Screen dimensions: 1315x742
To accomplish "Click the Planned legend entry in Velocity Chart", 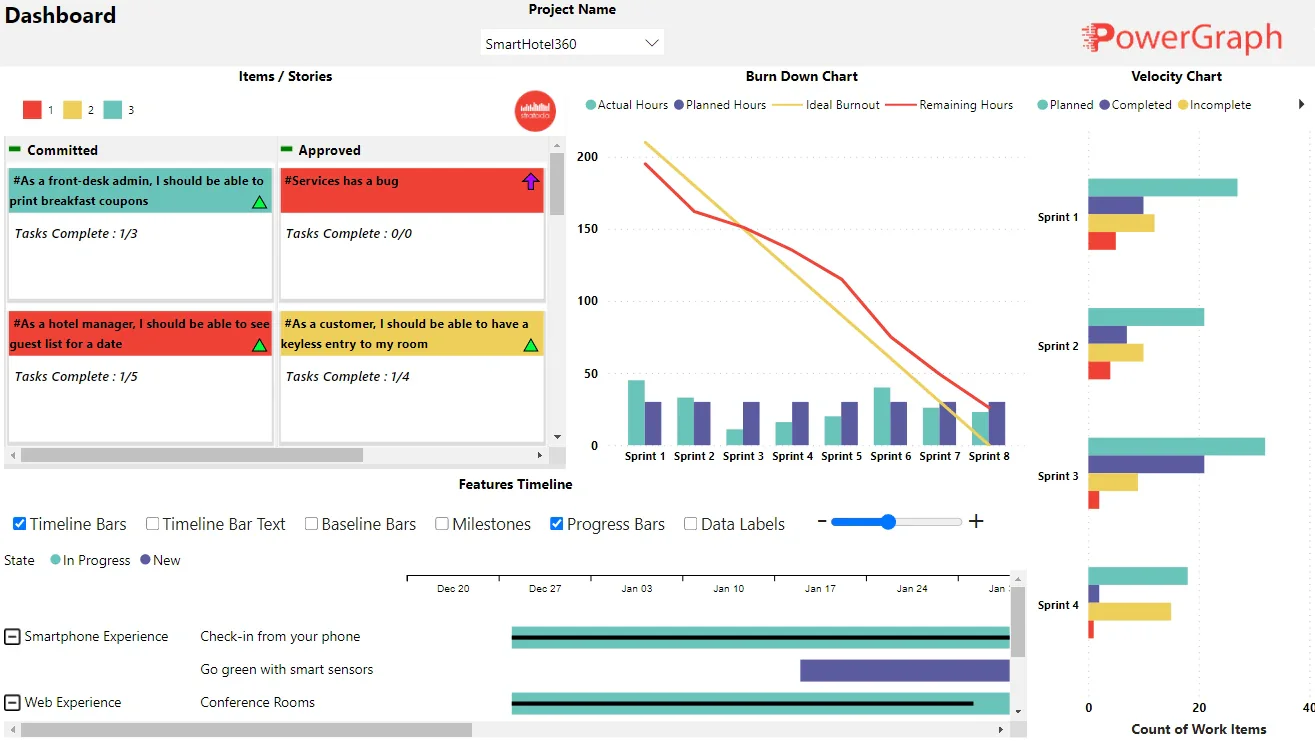I will (1066, 105).
